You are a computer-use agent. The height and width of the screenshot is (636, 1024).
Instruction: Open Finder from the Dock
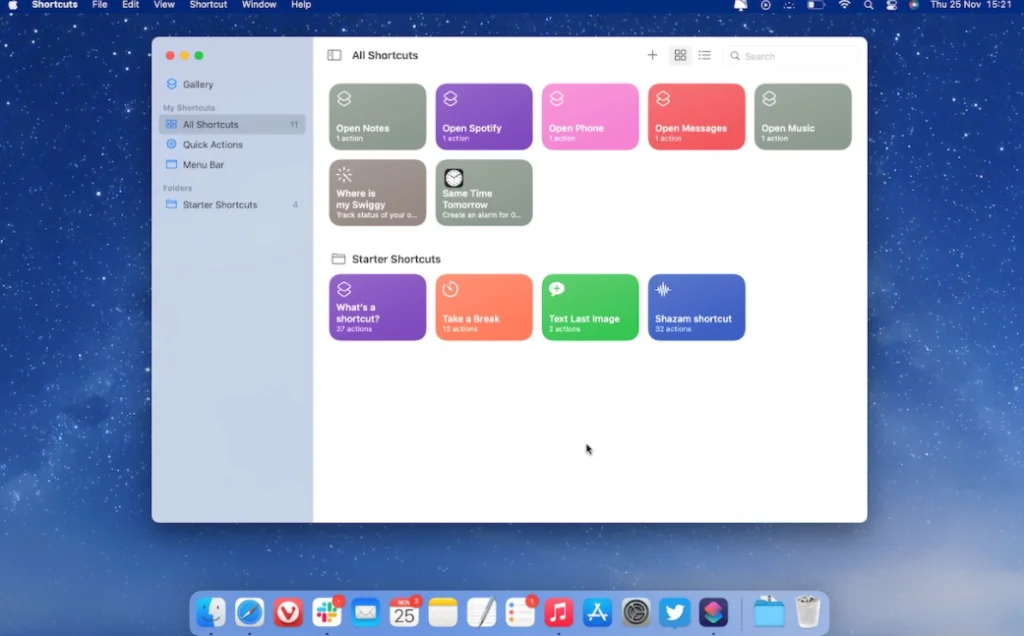211,612
